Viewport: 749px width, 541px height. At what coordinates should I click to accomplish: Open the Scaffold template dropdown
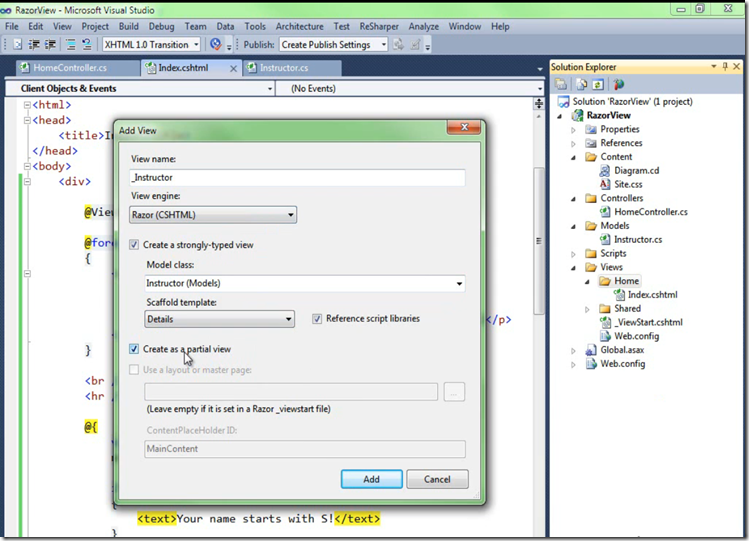coord(219,319)
